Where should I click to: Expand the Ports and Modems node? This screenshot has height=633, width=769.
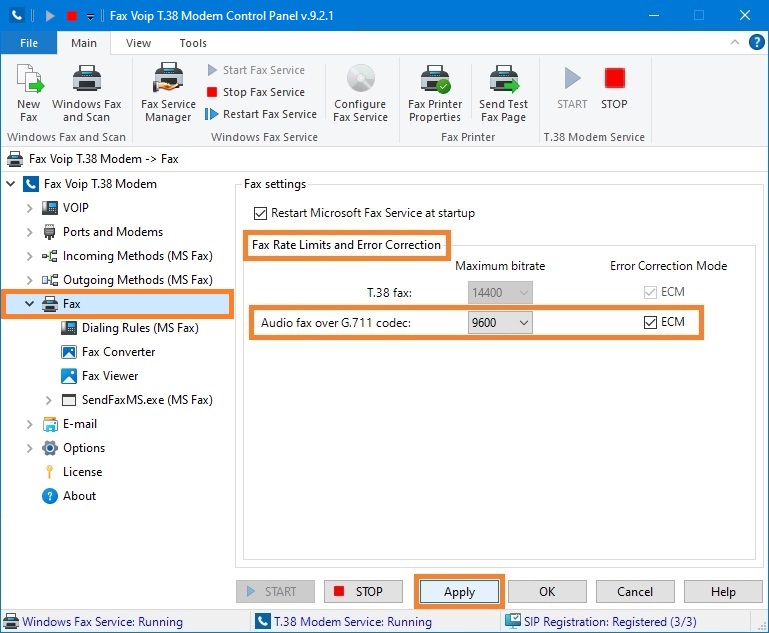point(30,232)
